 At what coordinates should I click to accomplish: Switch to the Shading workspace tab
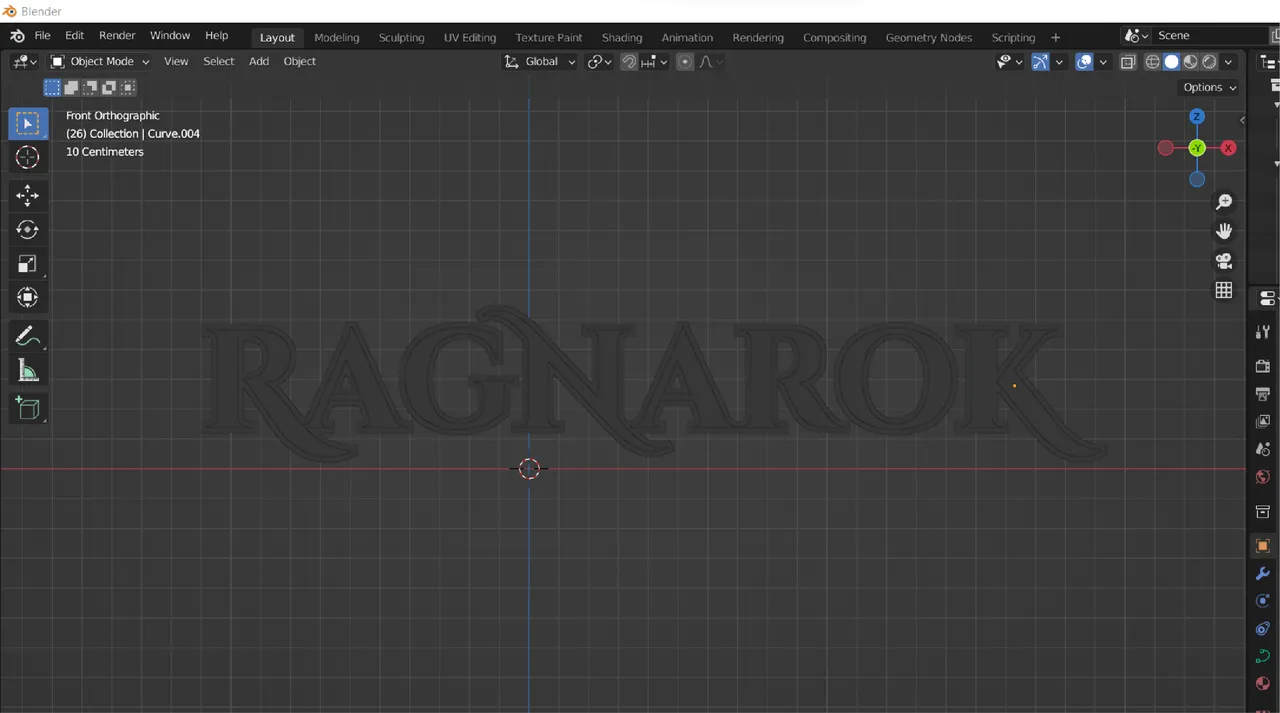tap(622, 38)
